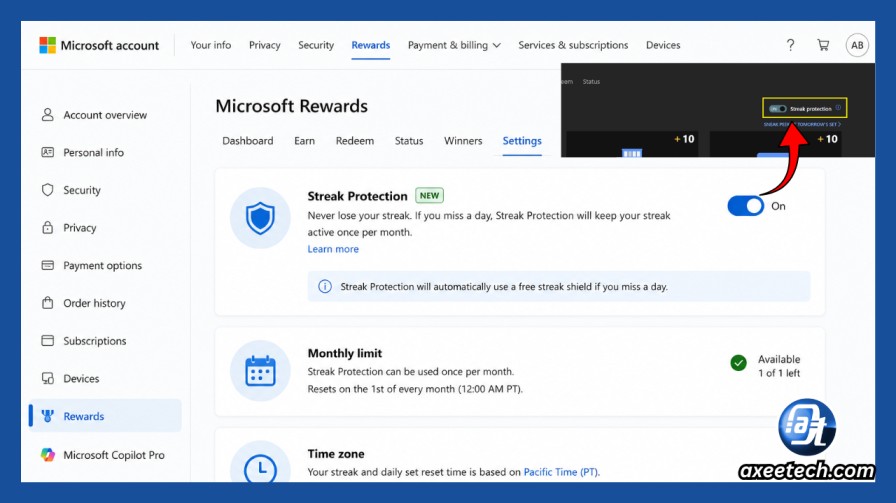896x503 pixels.
Task: Open Account overview in sidebar
Action: (105, 115)
